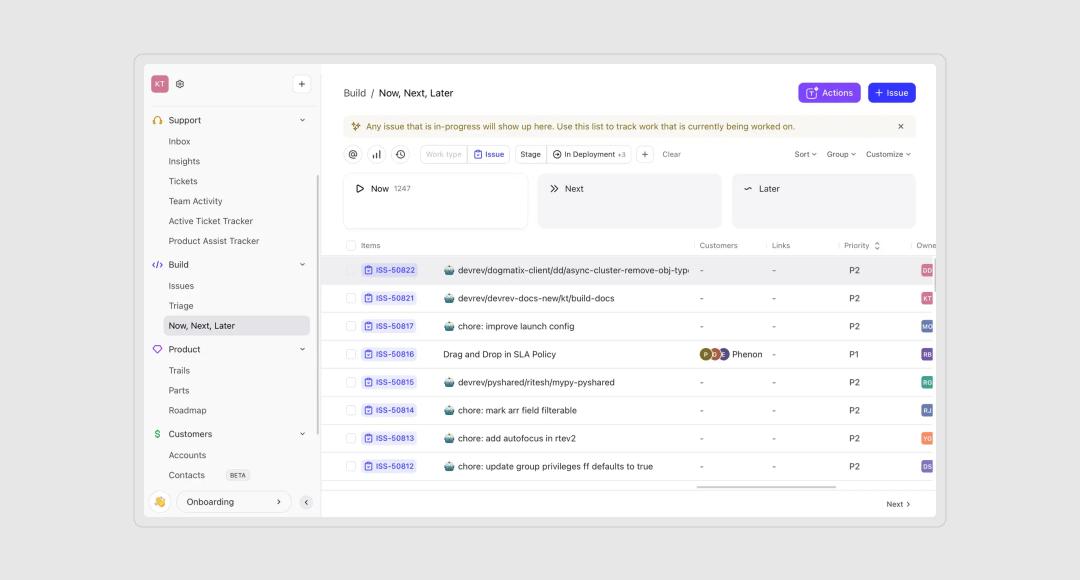Image resolution: width=1080 pixels, height=580 pixels.
Task: Open settings gear beside KT avatar
Action: (x=180, y=84)
